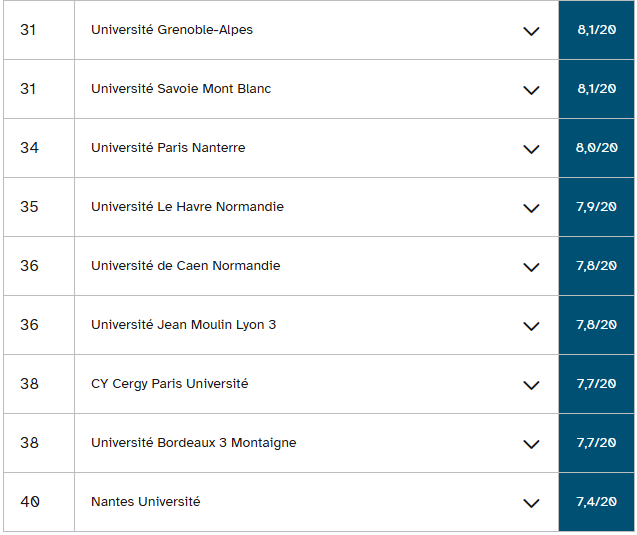
Task: Expand the Université Jean Moulin Lyon 3 chevron
Action: [x=531, y=326]
